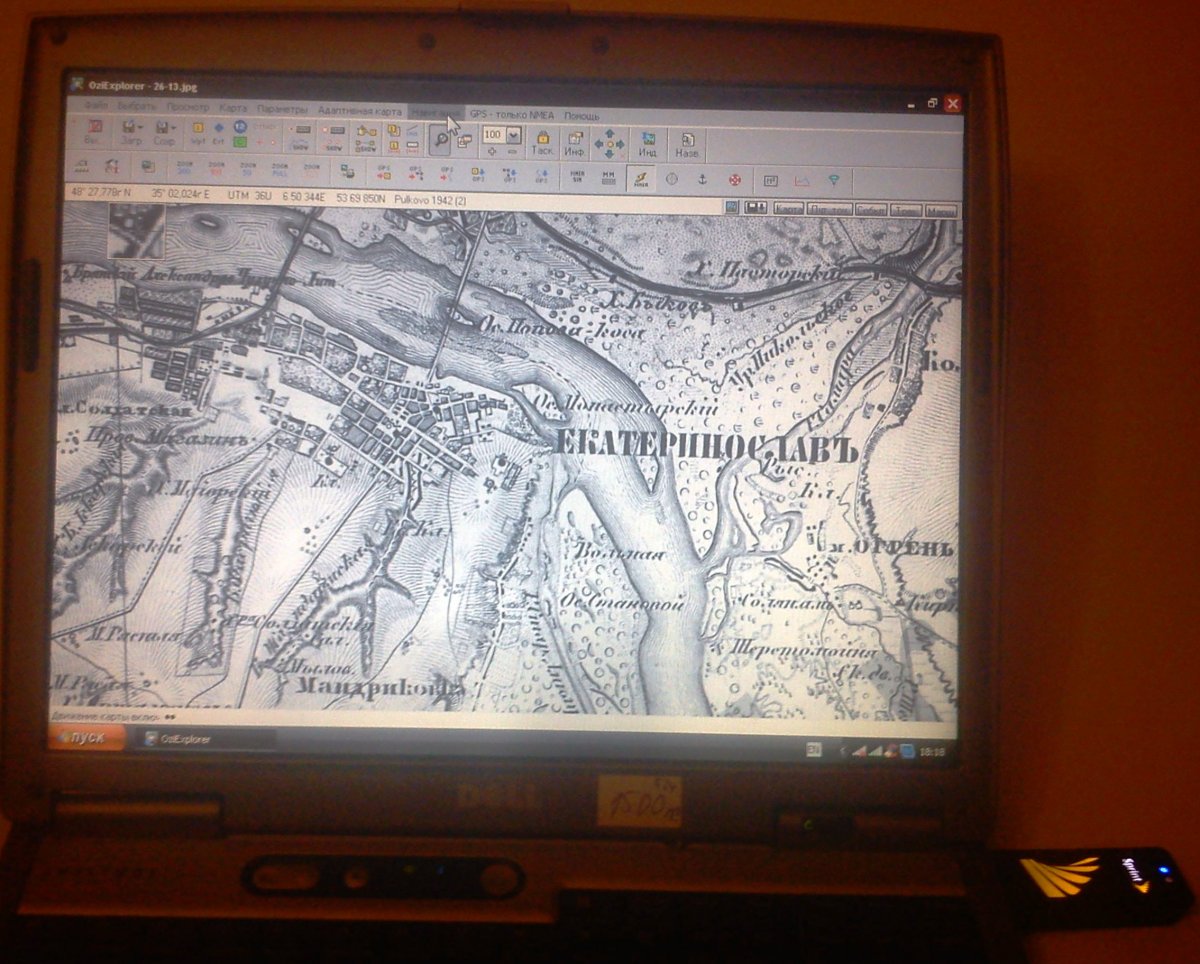The height and width of the screenshot is (964, 1200).
Task: Click the Zoom 200 toolbar button
Action: [x=185, y=168]
